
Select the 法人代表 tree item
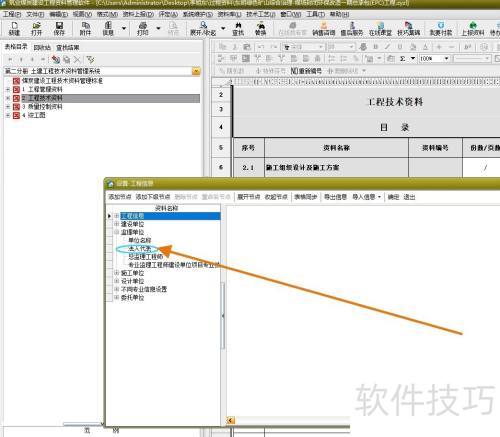tap(140, 248)
